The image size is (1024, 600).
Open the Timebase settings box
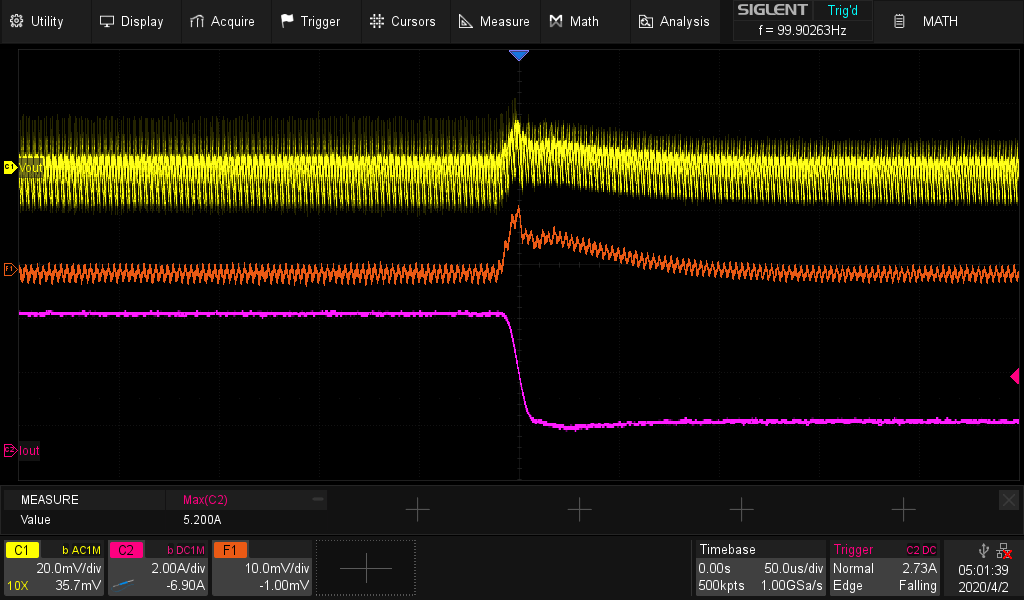(760, 567)
